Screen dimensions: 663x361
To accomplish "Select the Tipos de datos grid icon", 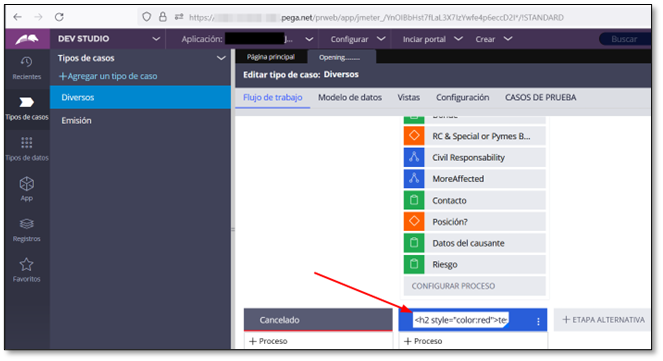I will pos(27,142).
